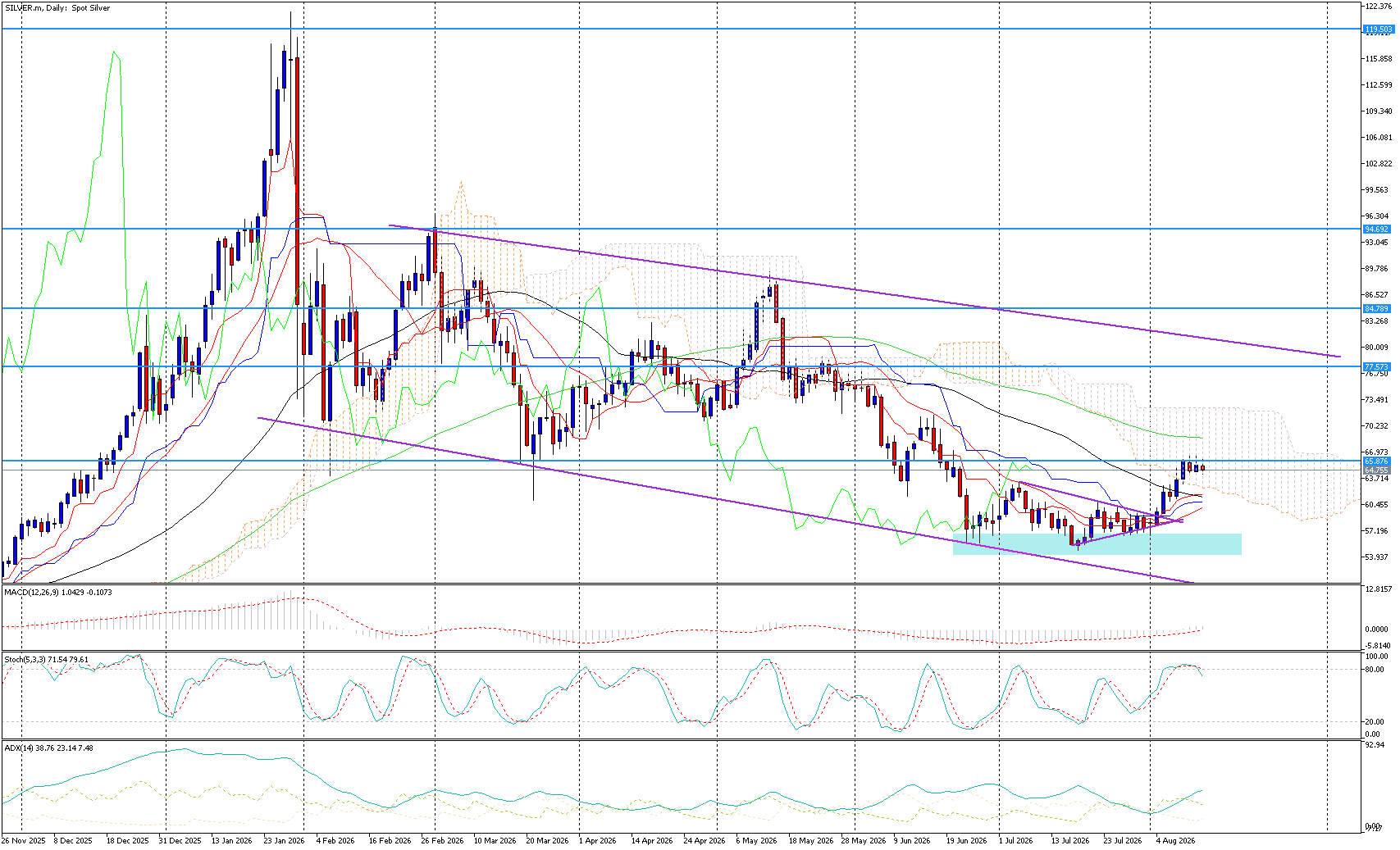Click the 57.196 price scale label
Viewport: 1400px width, 850px height.
tap(1376, 531)
